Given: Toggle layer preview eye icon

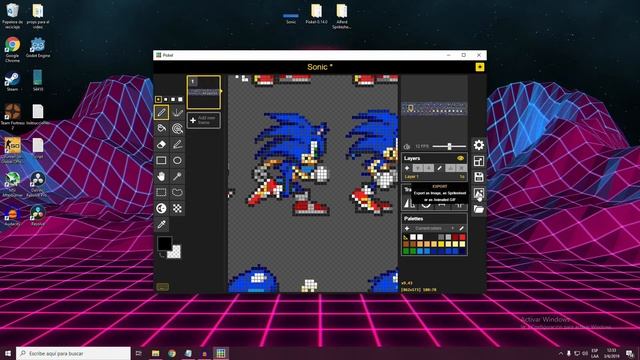Looking at the screenshot, I should coord(460,158).
